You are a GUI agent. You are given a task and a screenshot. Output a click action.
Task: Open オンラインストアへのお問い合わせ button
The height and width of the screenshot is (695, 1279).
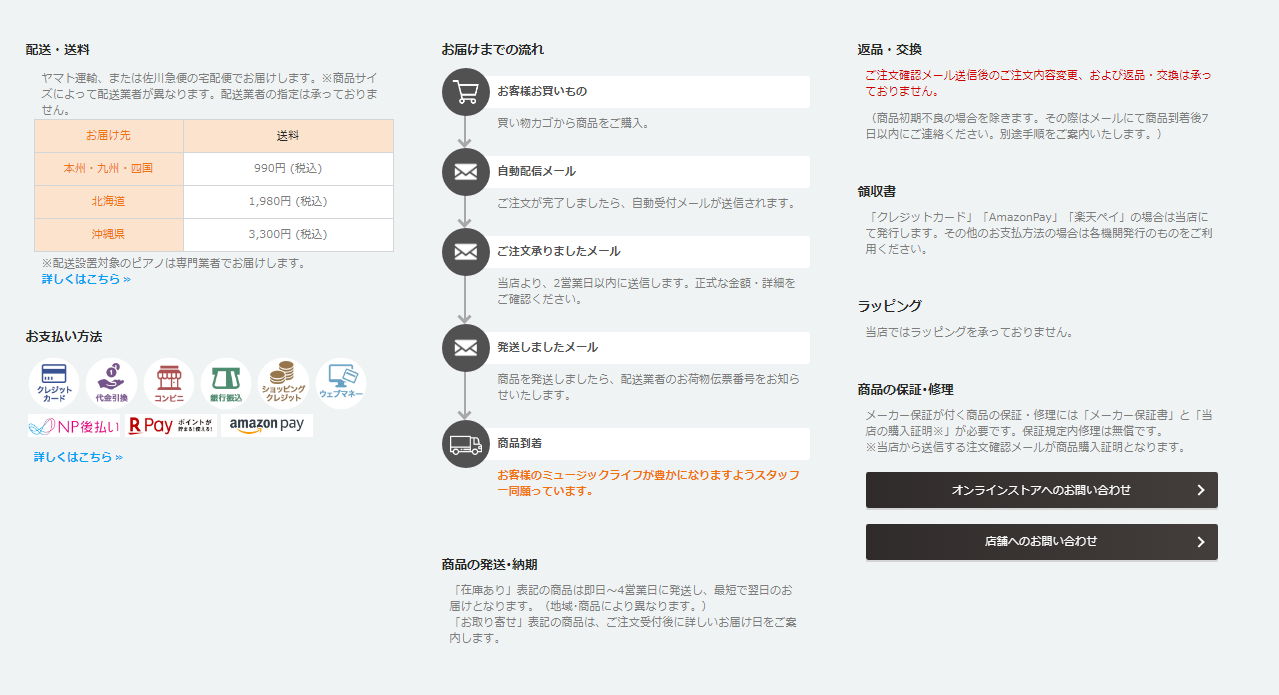pos(1042,490)
